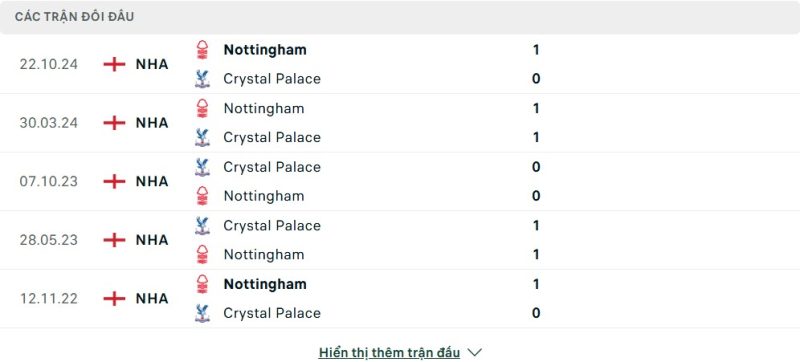800x362 pixels.
Task: Open NHA league label for 28.05.23
Action: coord(152,240)
